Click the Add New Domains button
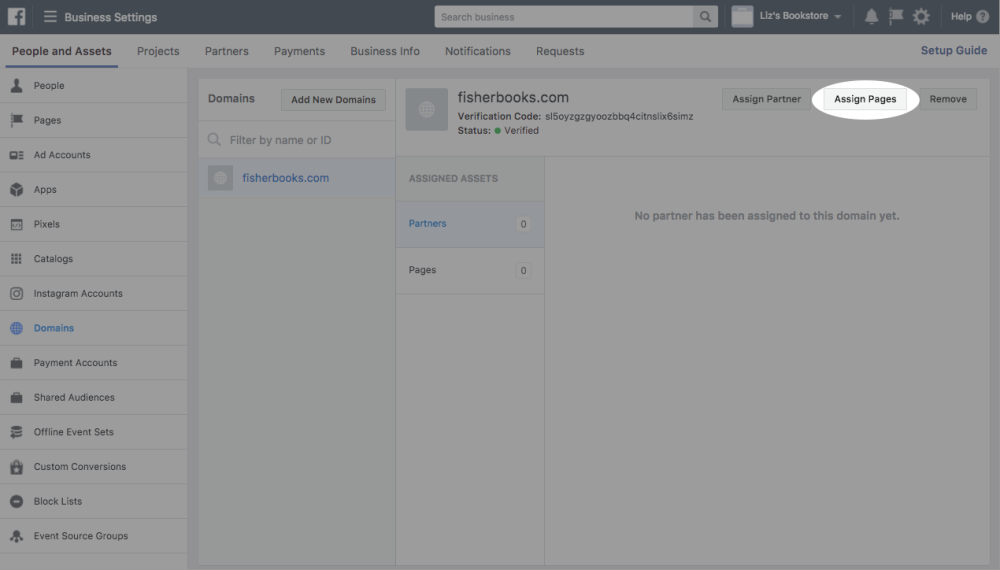 tap(333, 100)
